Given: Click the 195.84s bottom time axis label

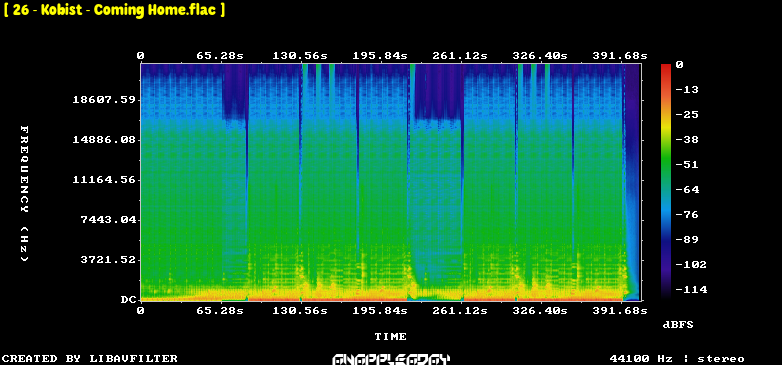Looking at the screenshot, I should (x=380, y=311).
